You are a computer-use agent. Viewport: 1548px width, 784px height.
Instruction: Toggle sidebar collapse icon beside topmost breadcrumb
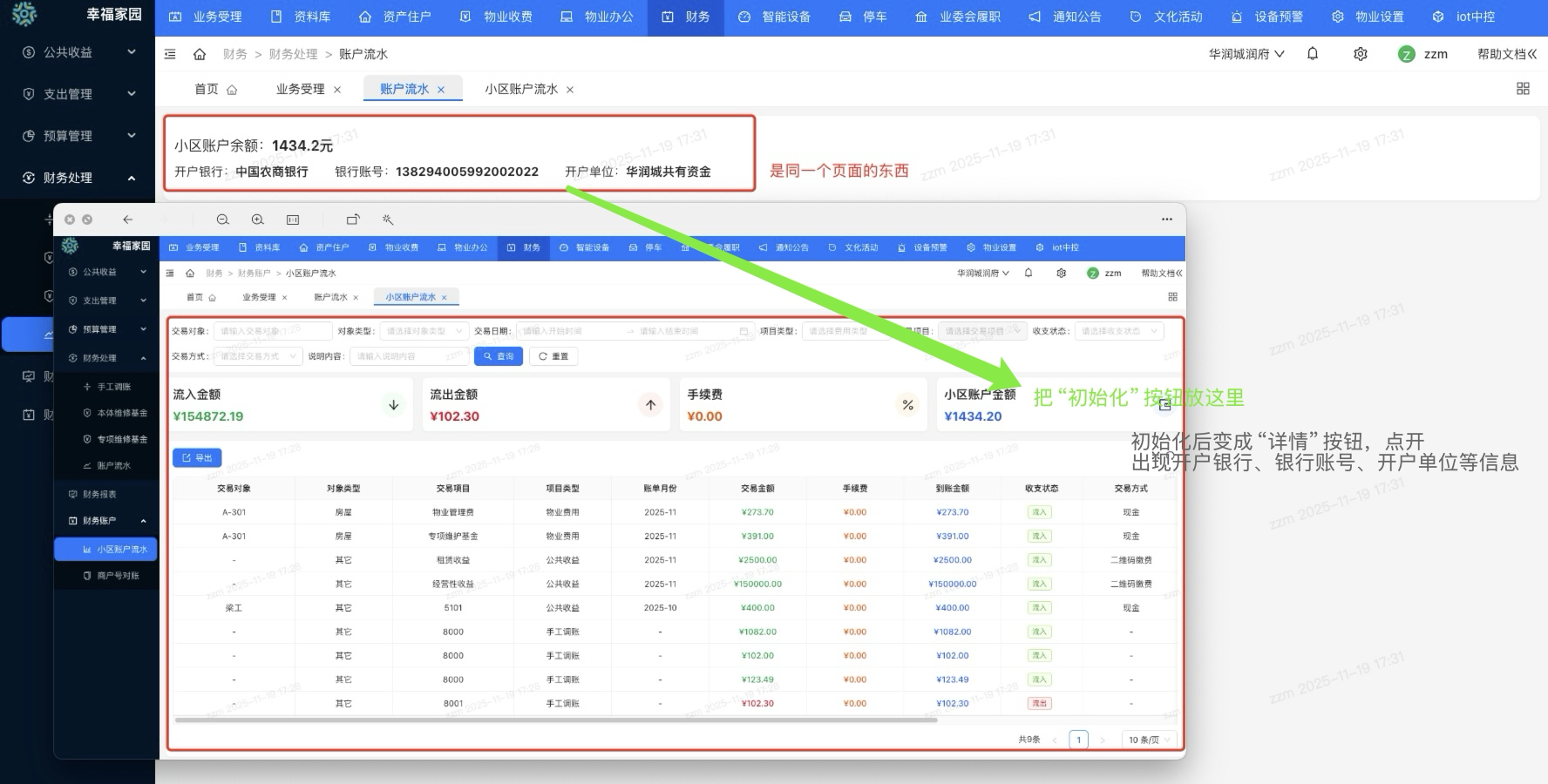(x=171, y=54)
